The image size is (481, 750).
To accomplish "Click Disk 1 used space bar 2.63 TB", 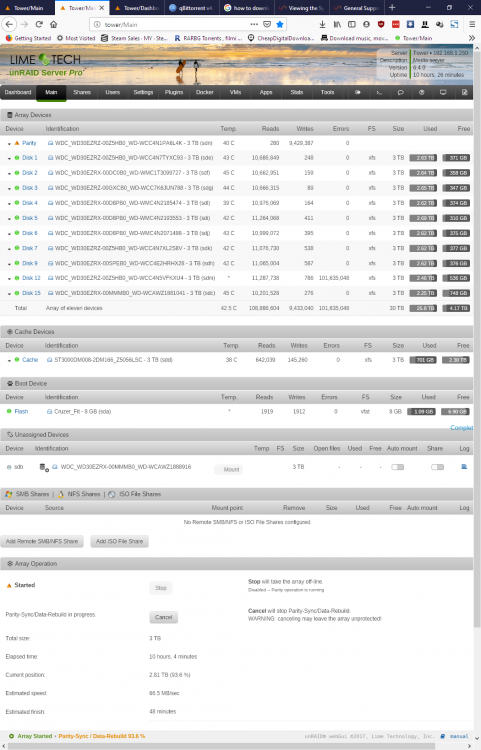I will point(423,158).
